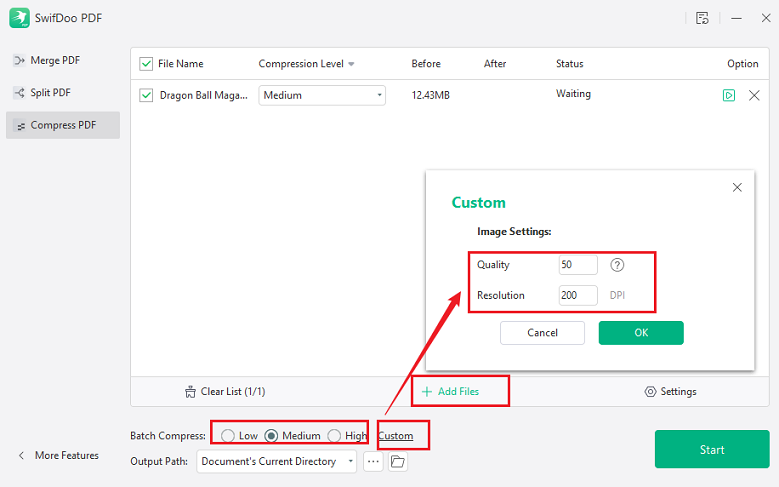
Task: Click the 12.43MB file size cell
Action: pyautogui.click(x=430, y=95)
